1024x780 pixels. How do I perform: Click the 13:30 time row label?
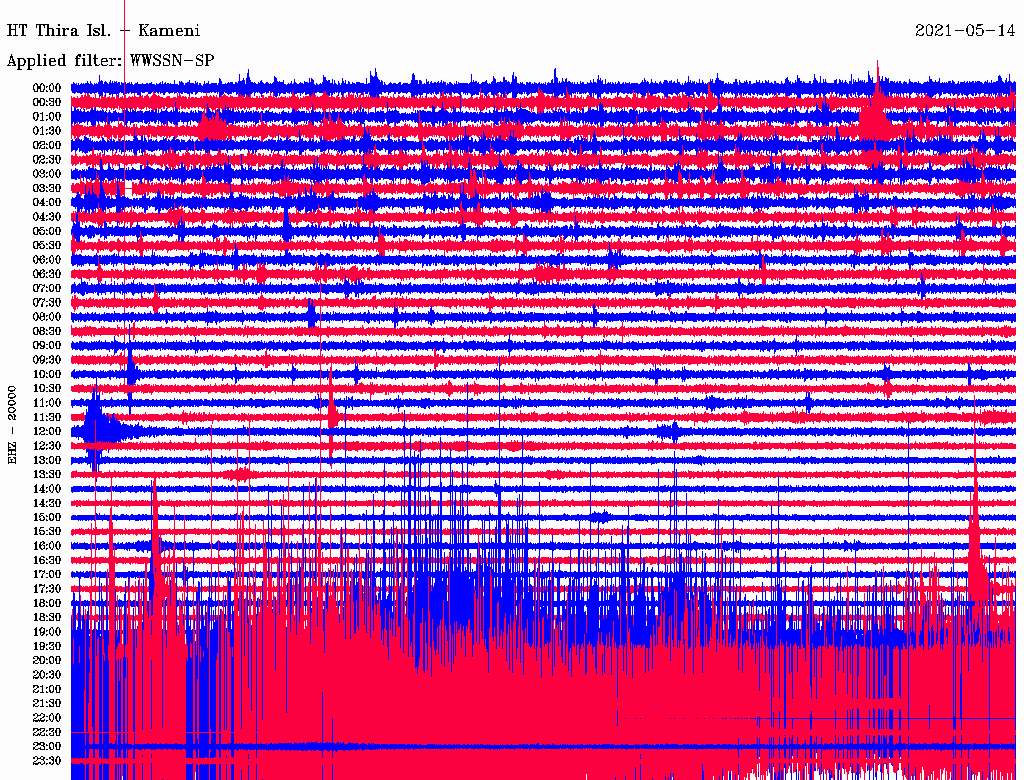(47, 474)
